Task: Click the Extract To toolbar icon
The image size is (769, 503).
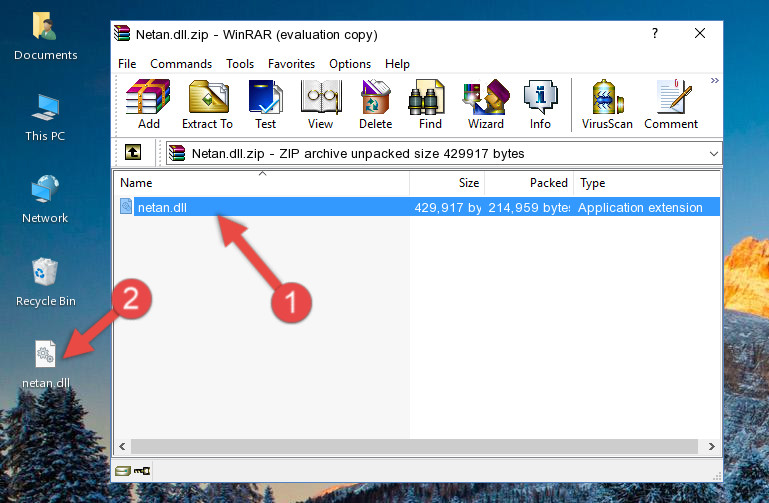Action: click(207, 104)
